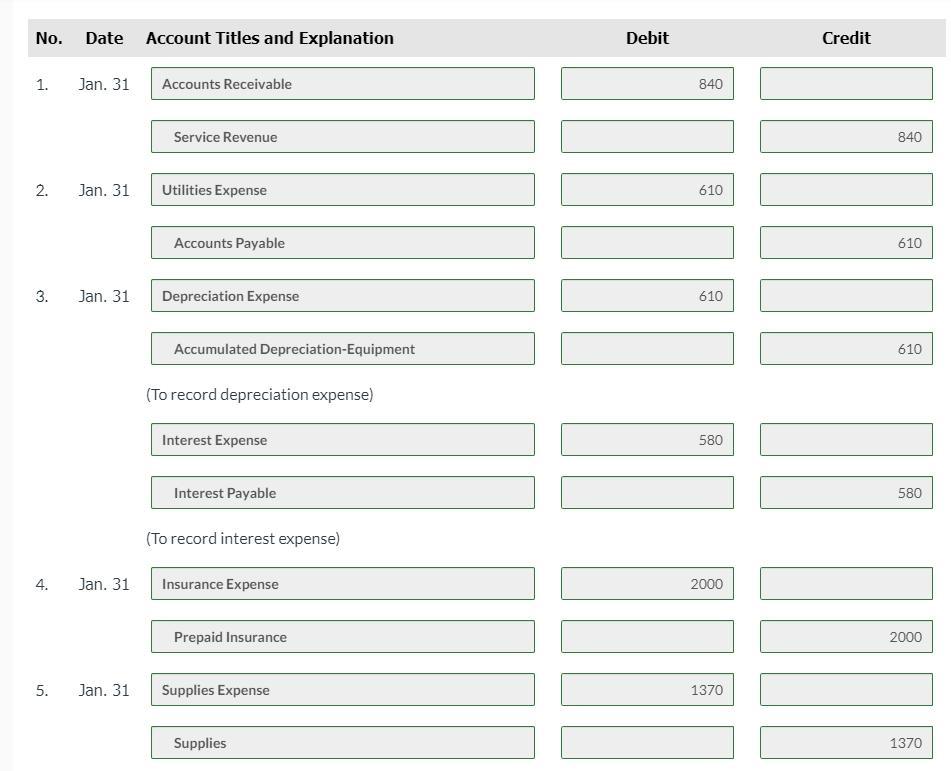Click the 580 debit field for Interest Expense

point(646,440)
